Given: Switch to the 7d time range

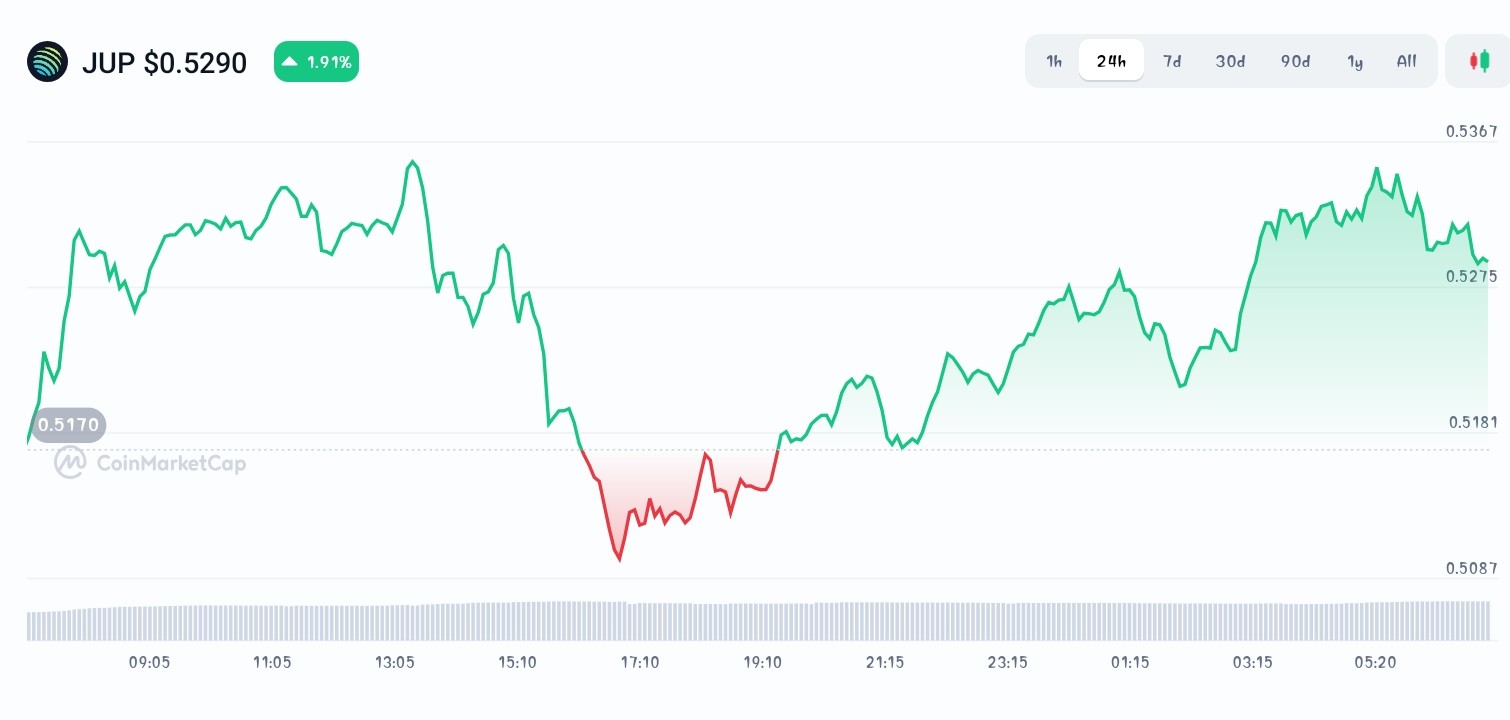Looking at the screenshot, I should [1171, 61].
